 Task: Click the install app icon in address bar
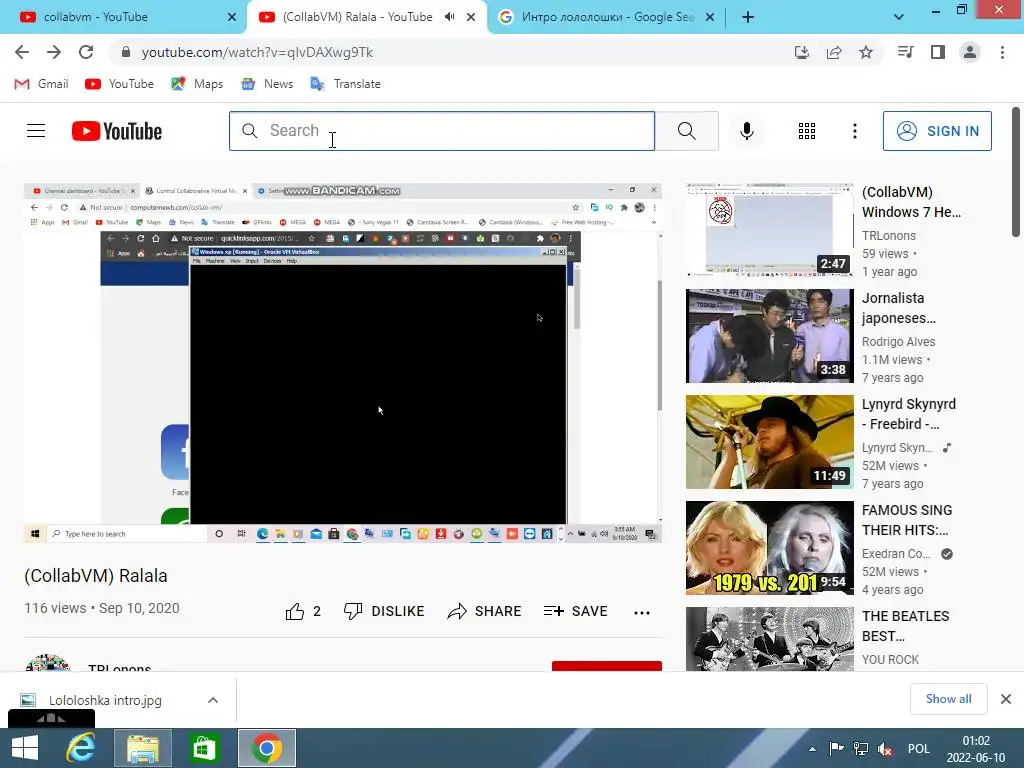click(x=802, y=52)
